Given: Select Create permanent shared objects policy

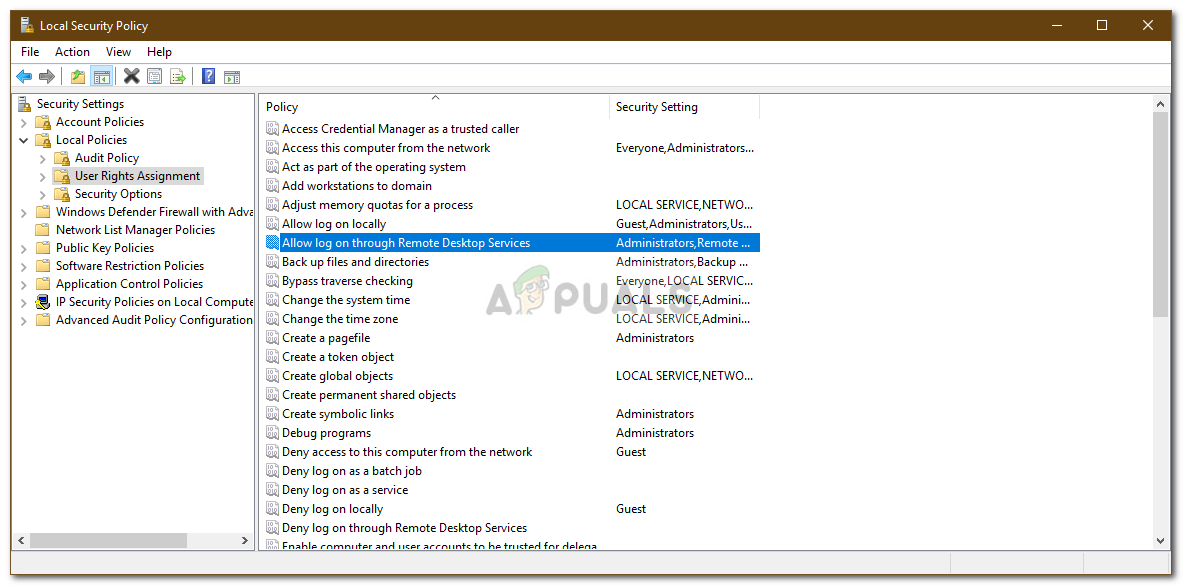Looking at the screenshot, I should pyautogui.click(x=369, y=394).
